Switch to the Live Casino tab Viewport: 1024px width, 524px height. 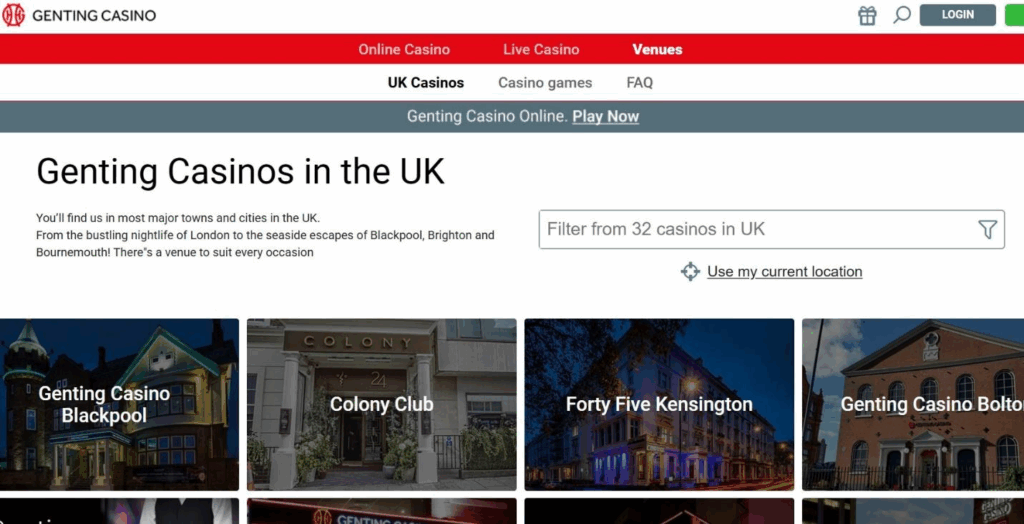pos(541,49)
